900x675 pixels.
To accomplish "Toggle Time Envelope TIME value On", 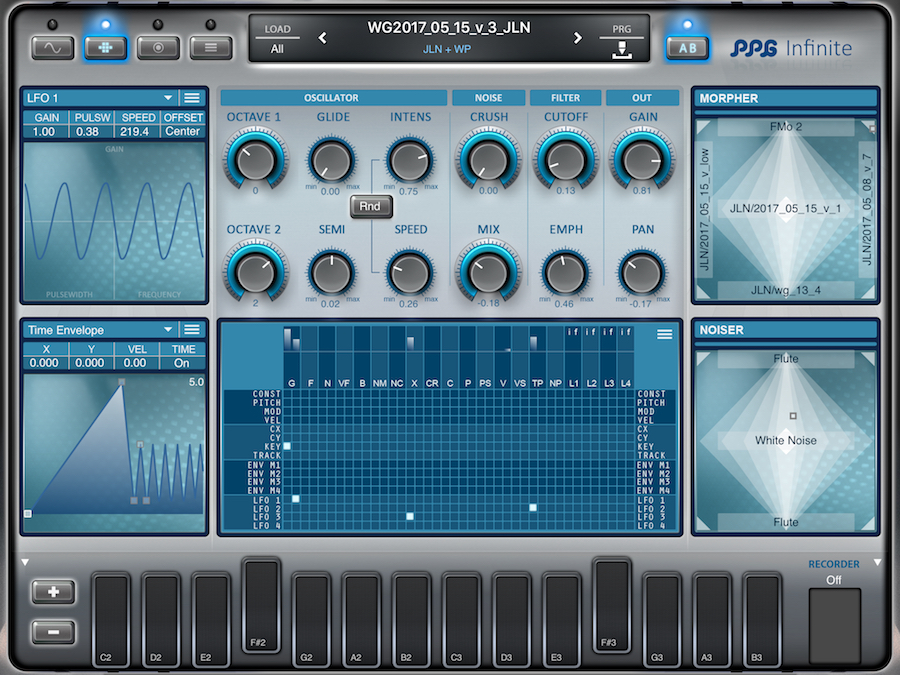I will click(182, 364).
